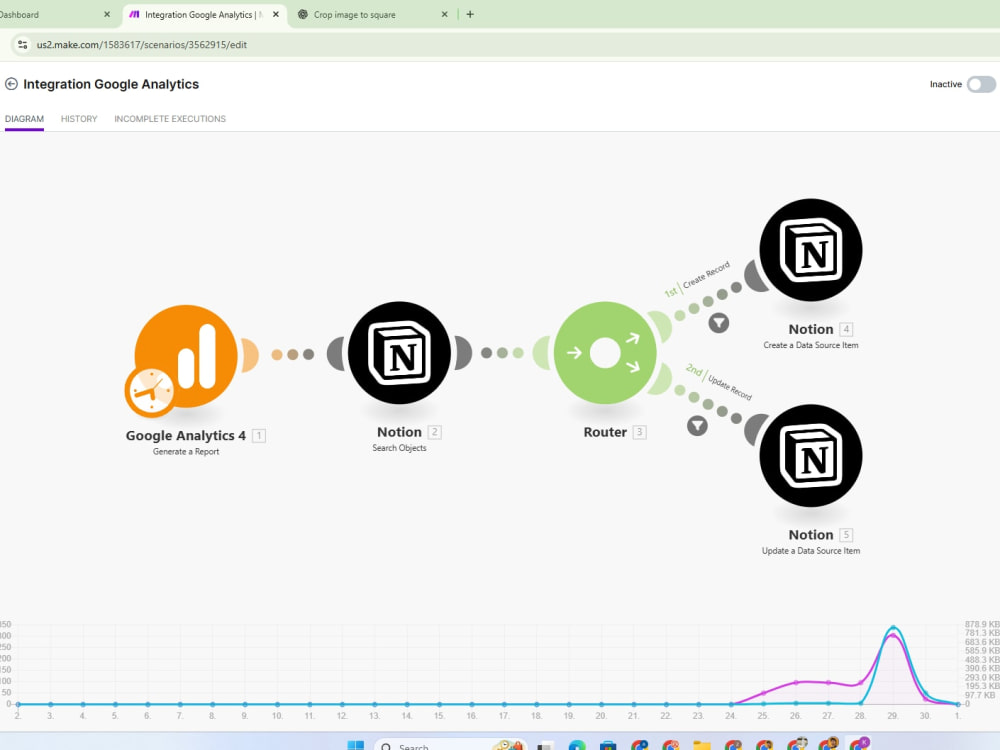
Task: Click the clock schedule icon on Google Analytics
Action: [x=151, y=392]
